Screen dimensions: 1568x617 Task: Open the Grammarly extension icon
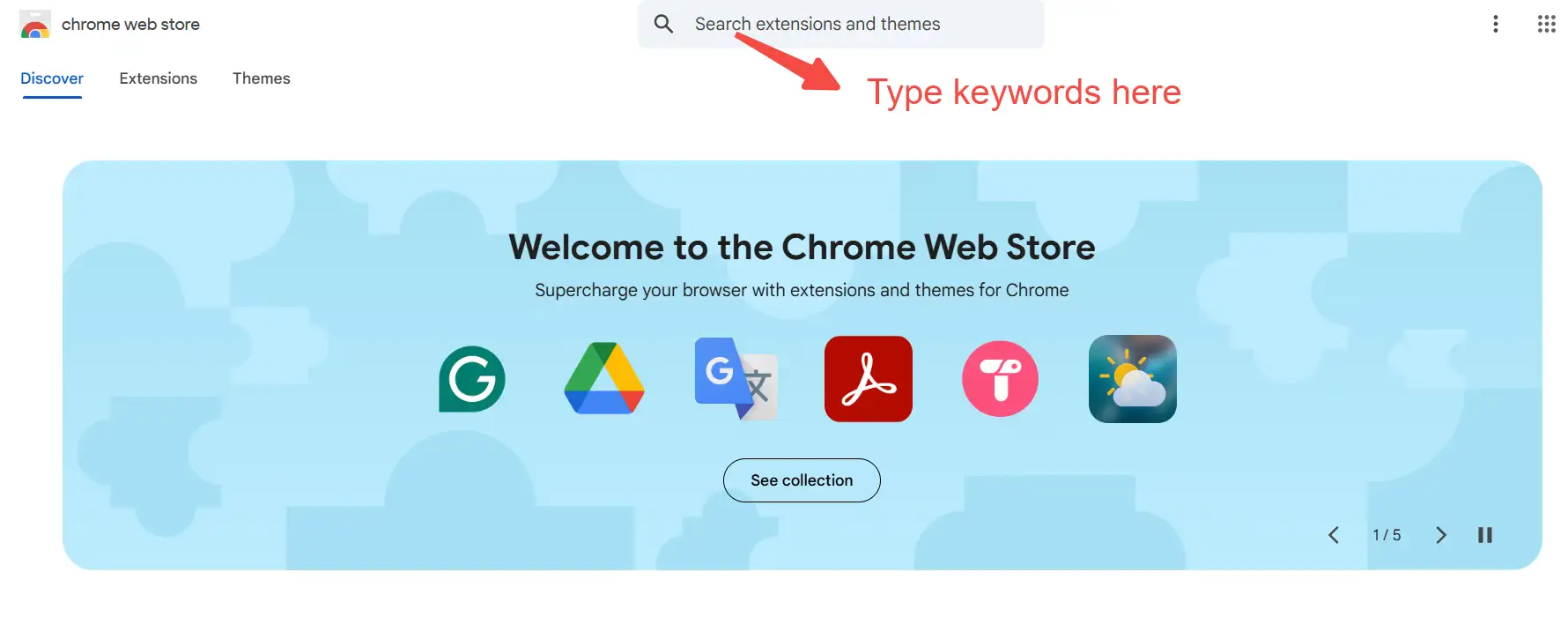pos(472,379)
